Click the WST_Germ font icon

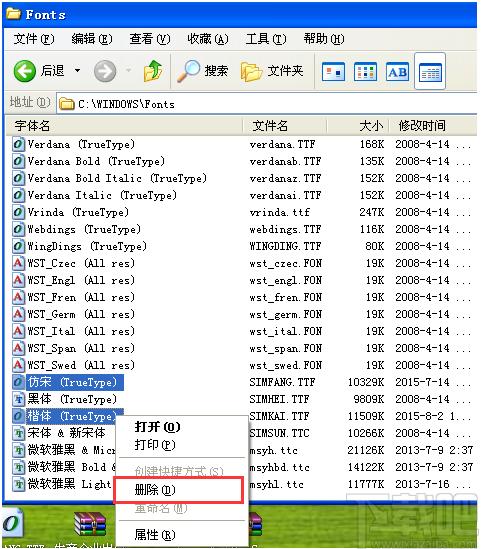(x=18, y=314)
